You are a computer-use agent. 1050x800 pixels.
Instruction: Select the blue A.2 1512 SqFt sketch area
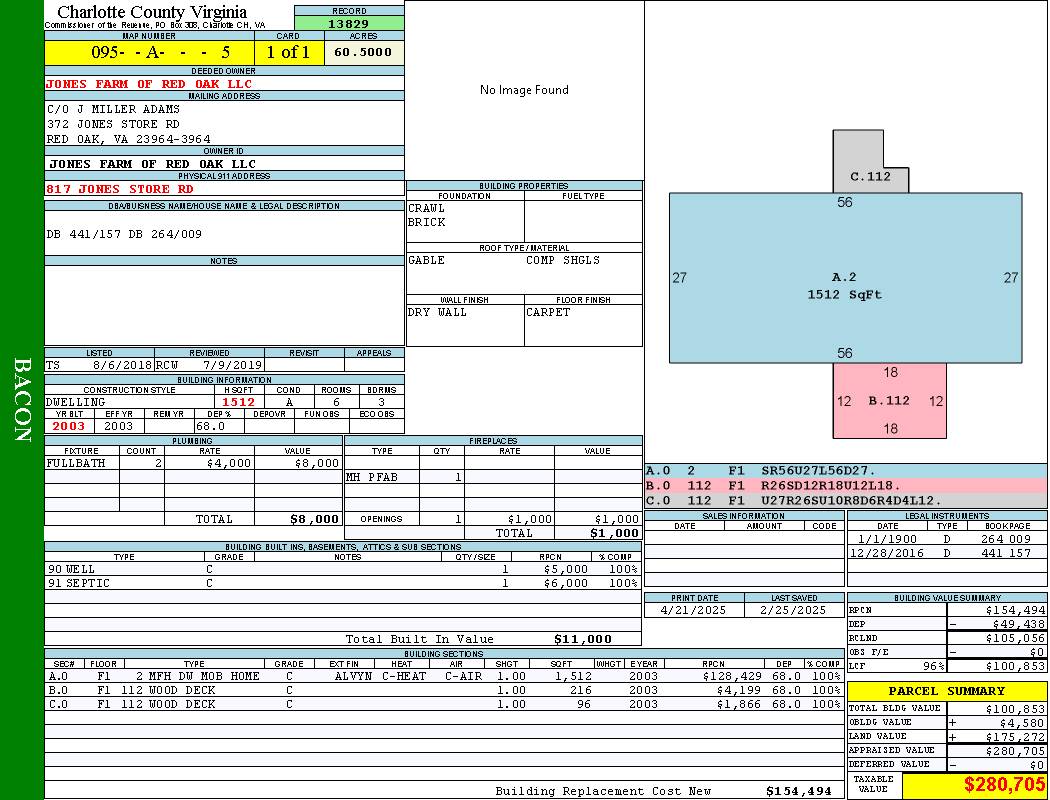click(x=845, y=285)
